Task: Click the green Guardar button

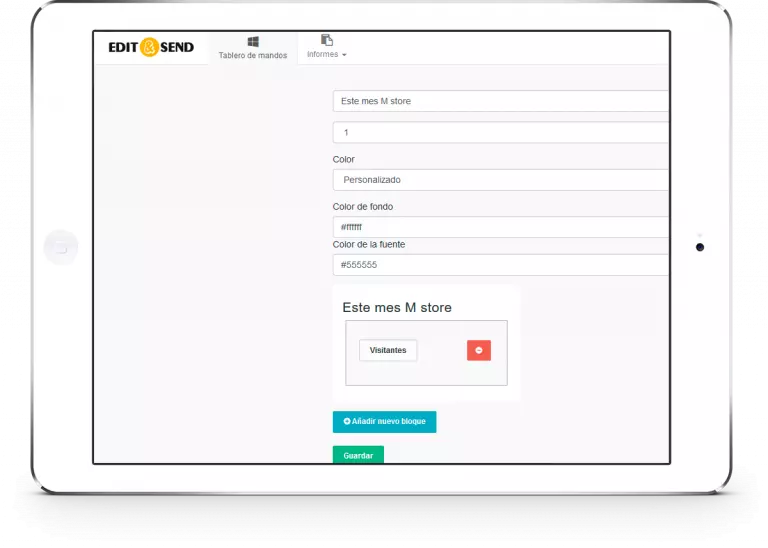Action: (x=358, y=454)
